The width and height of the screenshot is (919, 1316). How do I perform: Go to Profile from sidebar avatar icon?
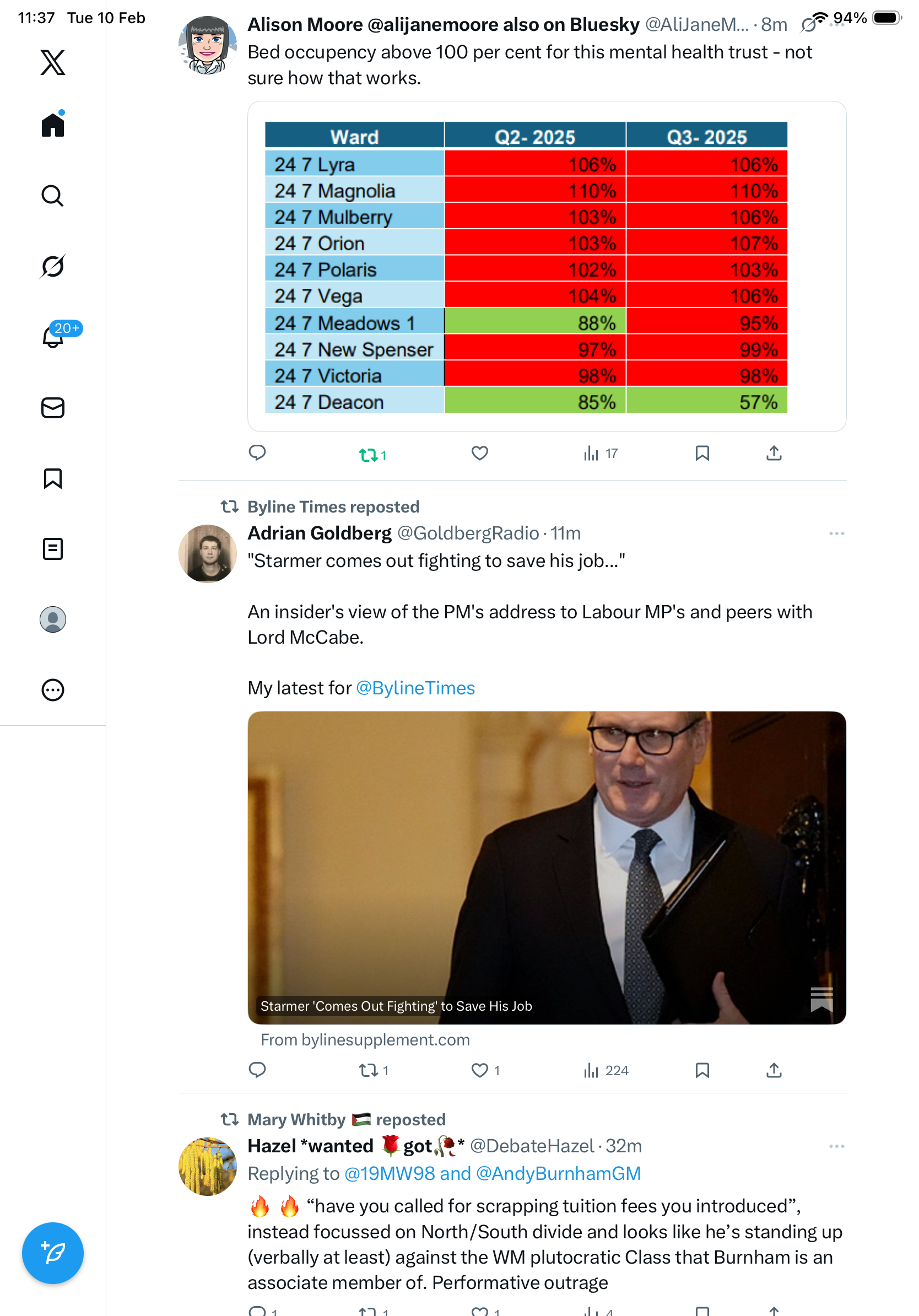point(53,619)
